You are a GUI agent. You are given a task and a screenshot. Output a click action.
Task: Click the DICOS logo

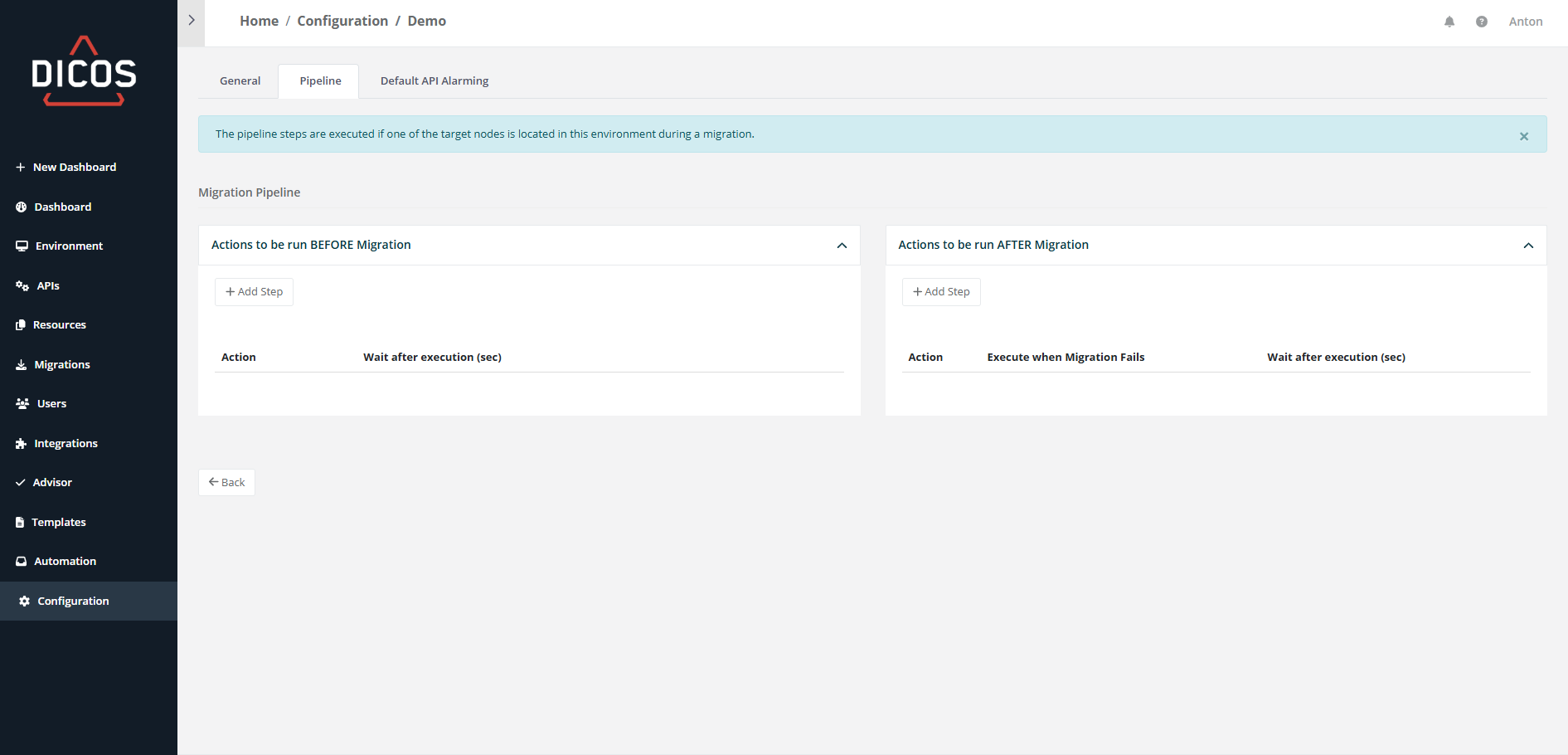click(x=84, y=71)
